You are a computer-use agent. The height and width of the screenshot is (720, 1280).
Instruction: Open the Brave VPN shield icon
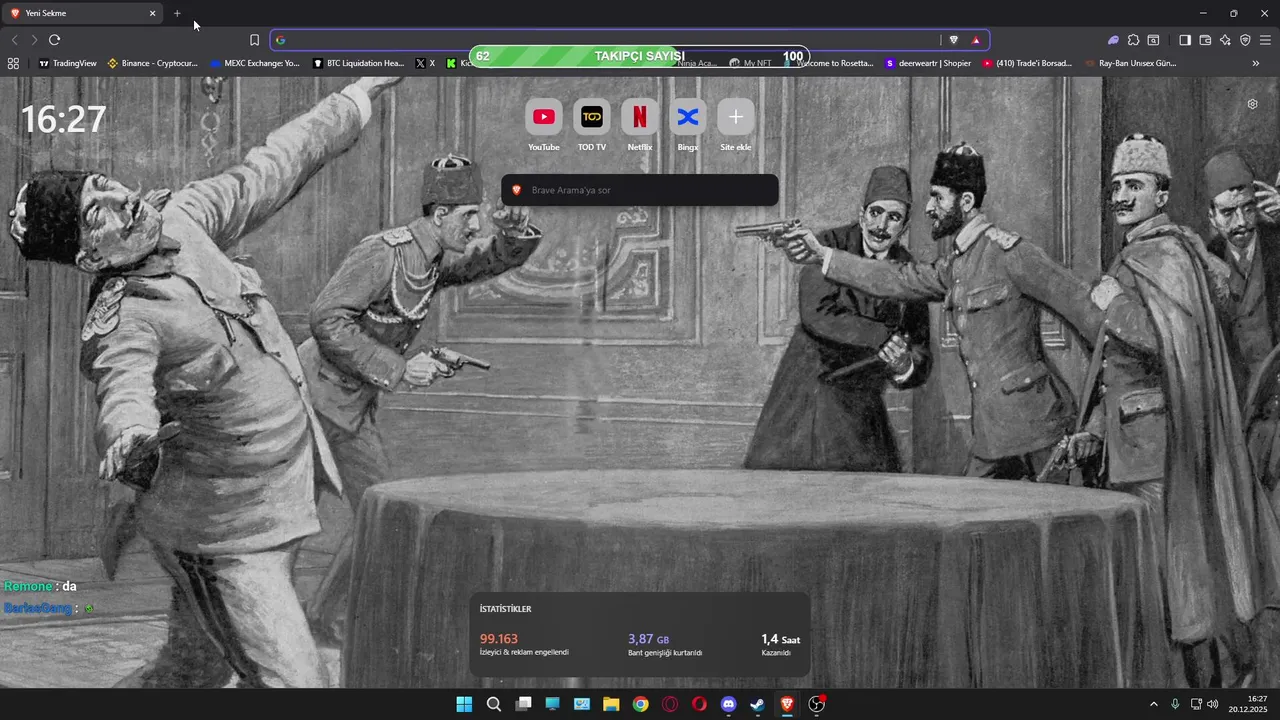pyautogui.click(x=1245, y=40)
